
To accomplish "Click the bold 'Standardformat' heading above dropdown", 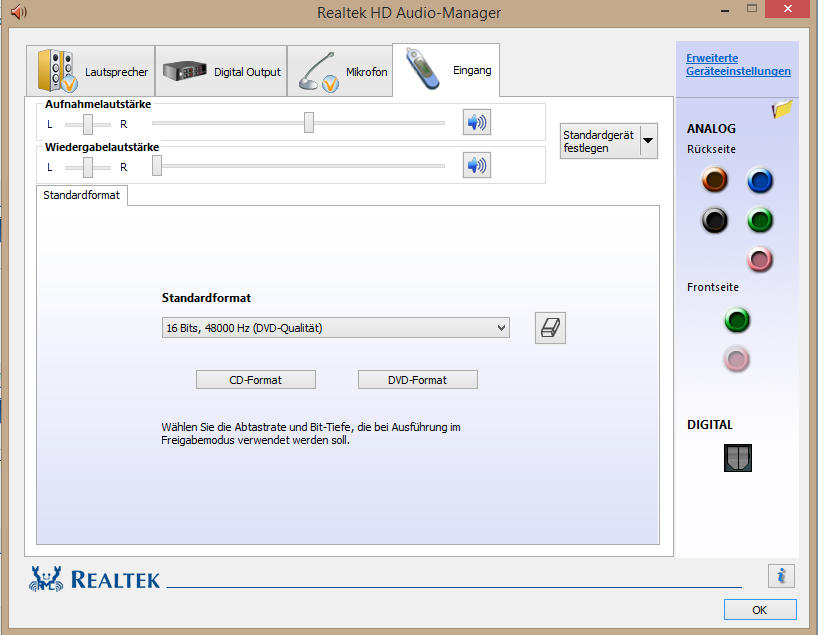I will [x=206, y=298].
